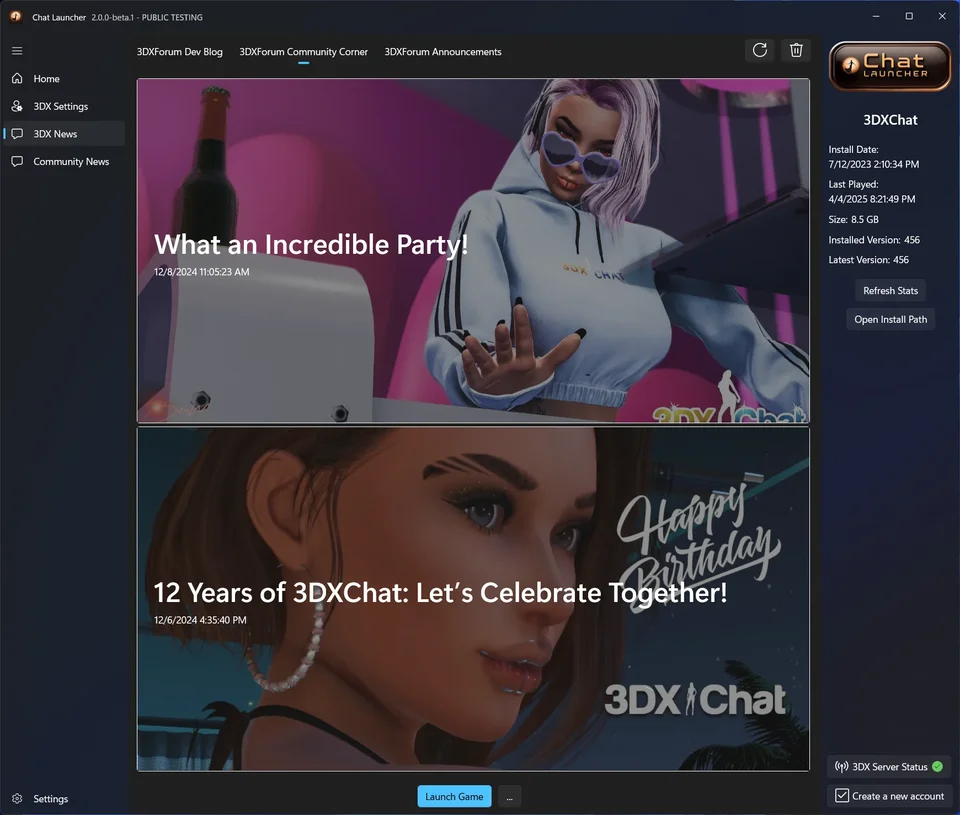Click the 3DX Settings gear-person icon

click(x=17, y=106)
